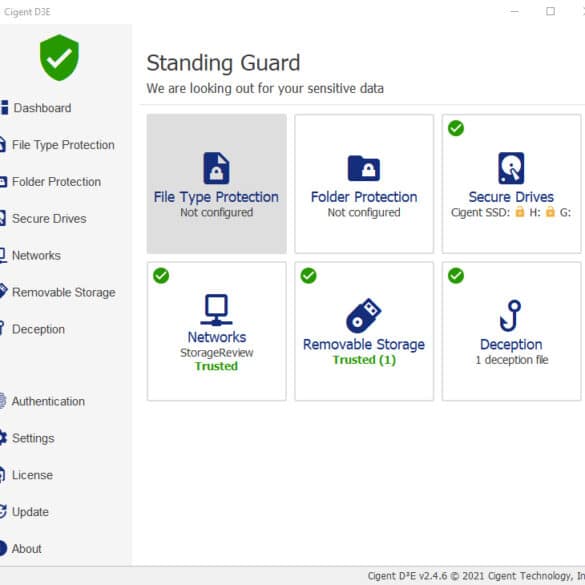Open the Secure Drives tile disk icon

coord(511,168)
